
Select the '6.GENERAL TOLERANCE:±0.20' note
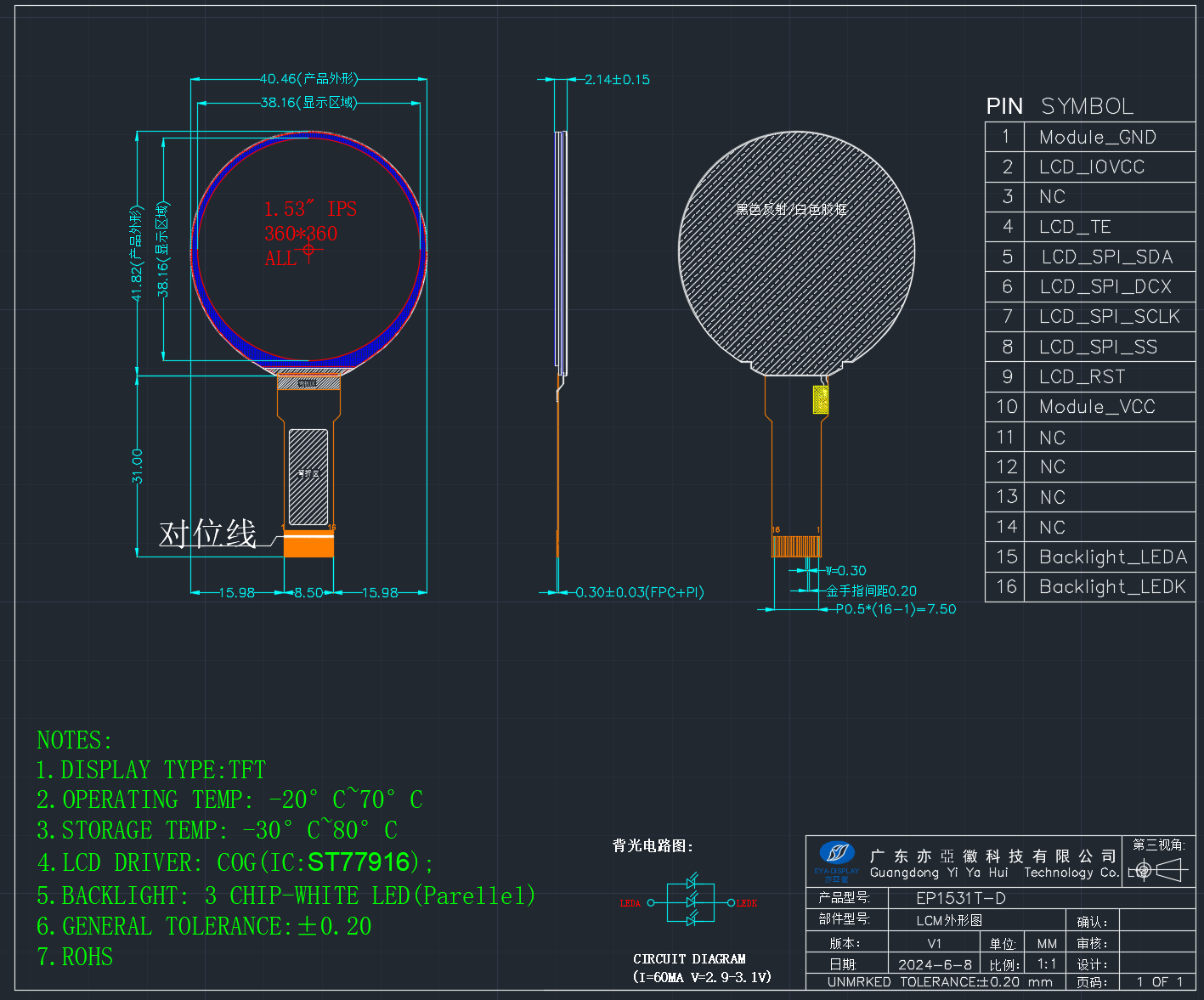(204, 926)
